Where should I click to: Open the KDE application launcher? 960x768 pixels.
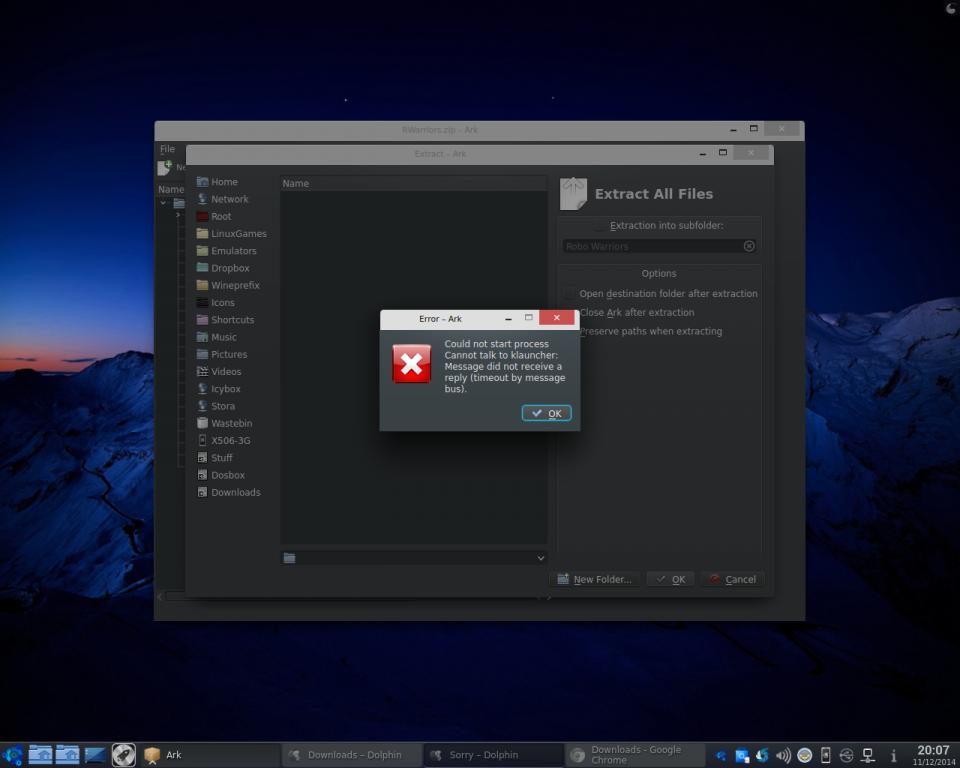tap(13, 755)
